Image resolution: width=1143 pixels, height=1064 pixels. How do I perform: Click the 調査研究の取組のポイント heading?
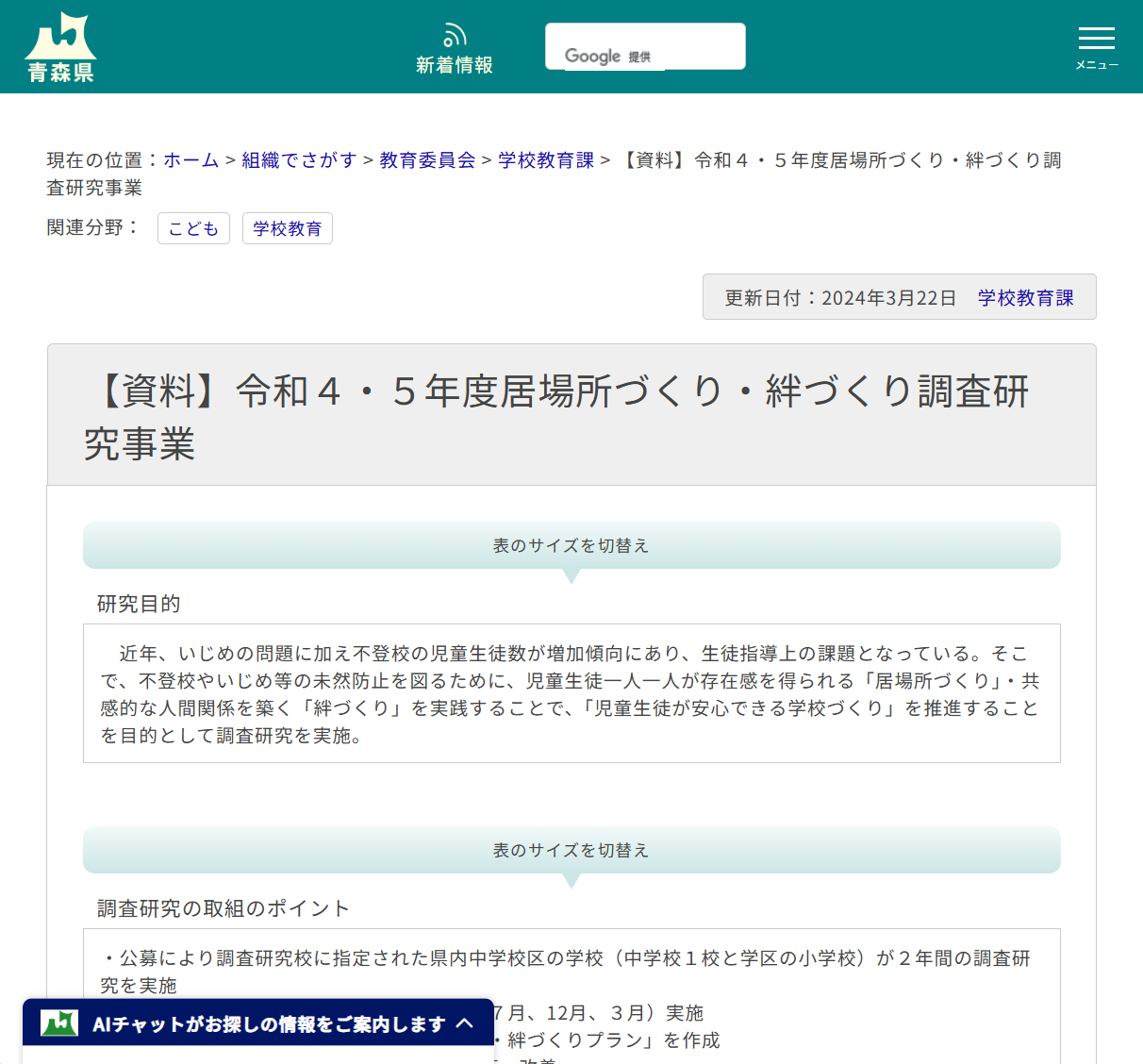tap(221, 908)
